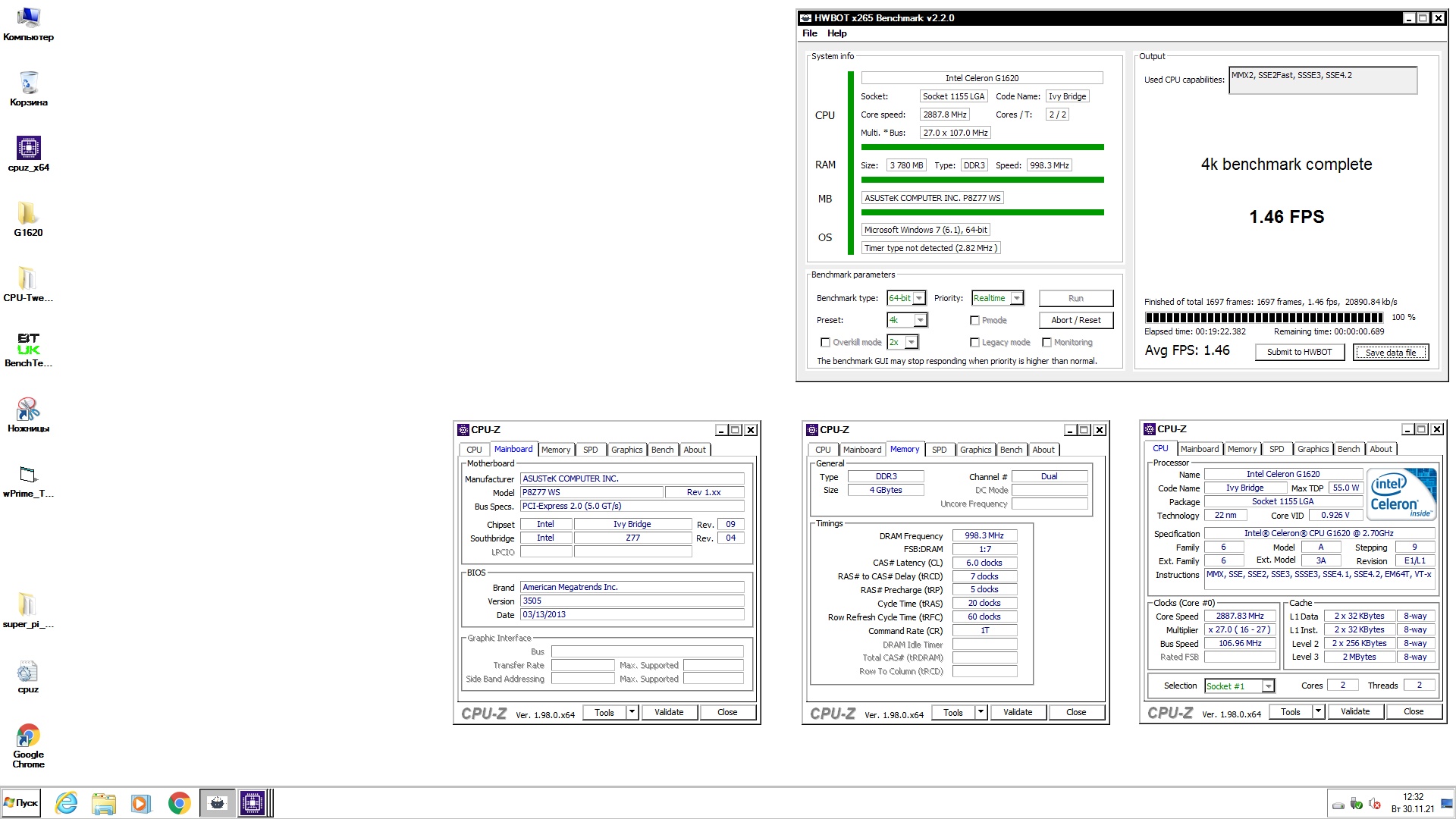1456x819 pixels.
Task: Click the Mainboard CPU-Z window title icon
Action: [x=463, y=430]
